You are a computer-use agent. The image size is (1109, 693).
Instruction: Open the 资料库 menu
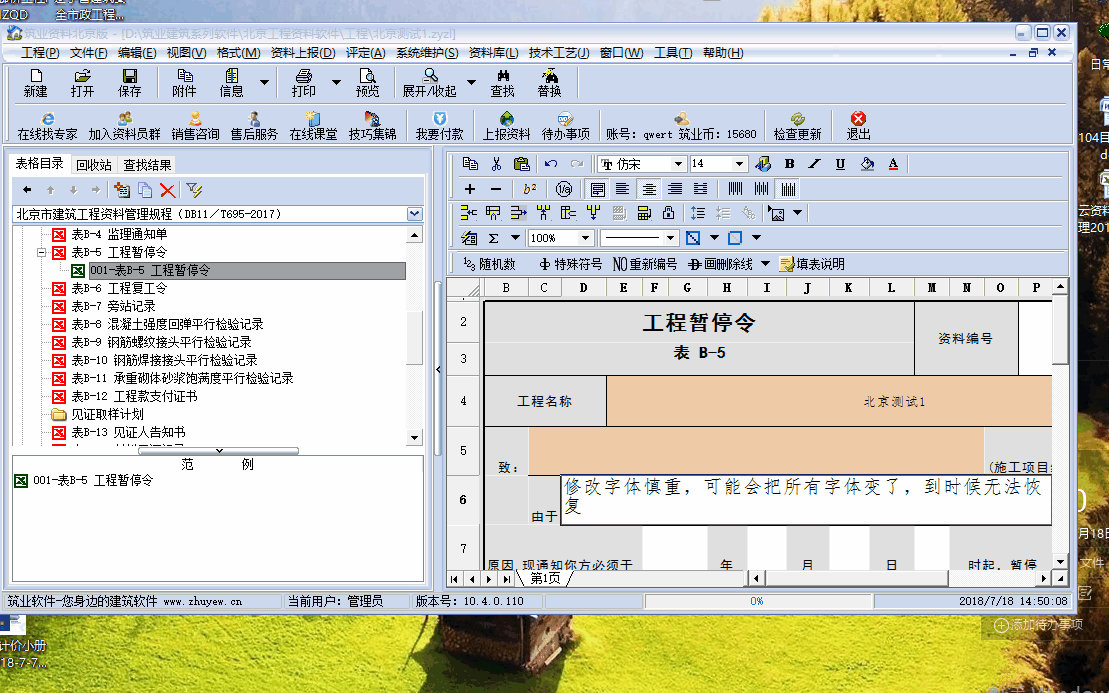coord(493,53)
